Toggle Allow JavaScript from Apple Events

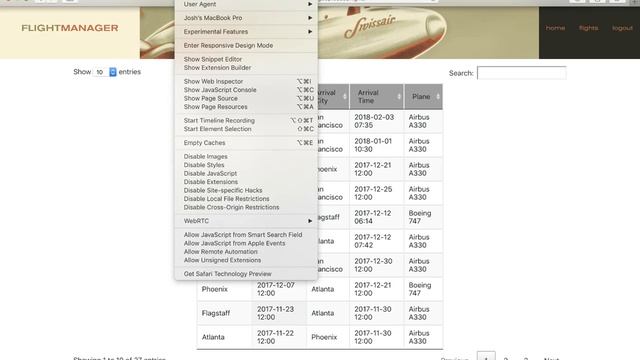click(246, 243)
